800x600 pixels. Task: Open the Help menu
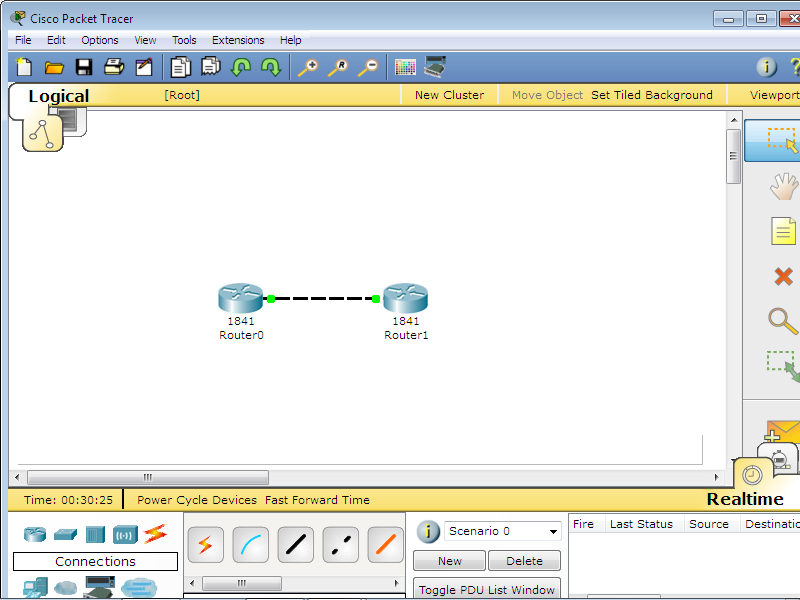point(290,40)
